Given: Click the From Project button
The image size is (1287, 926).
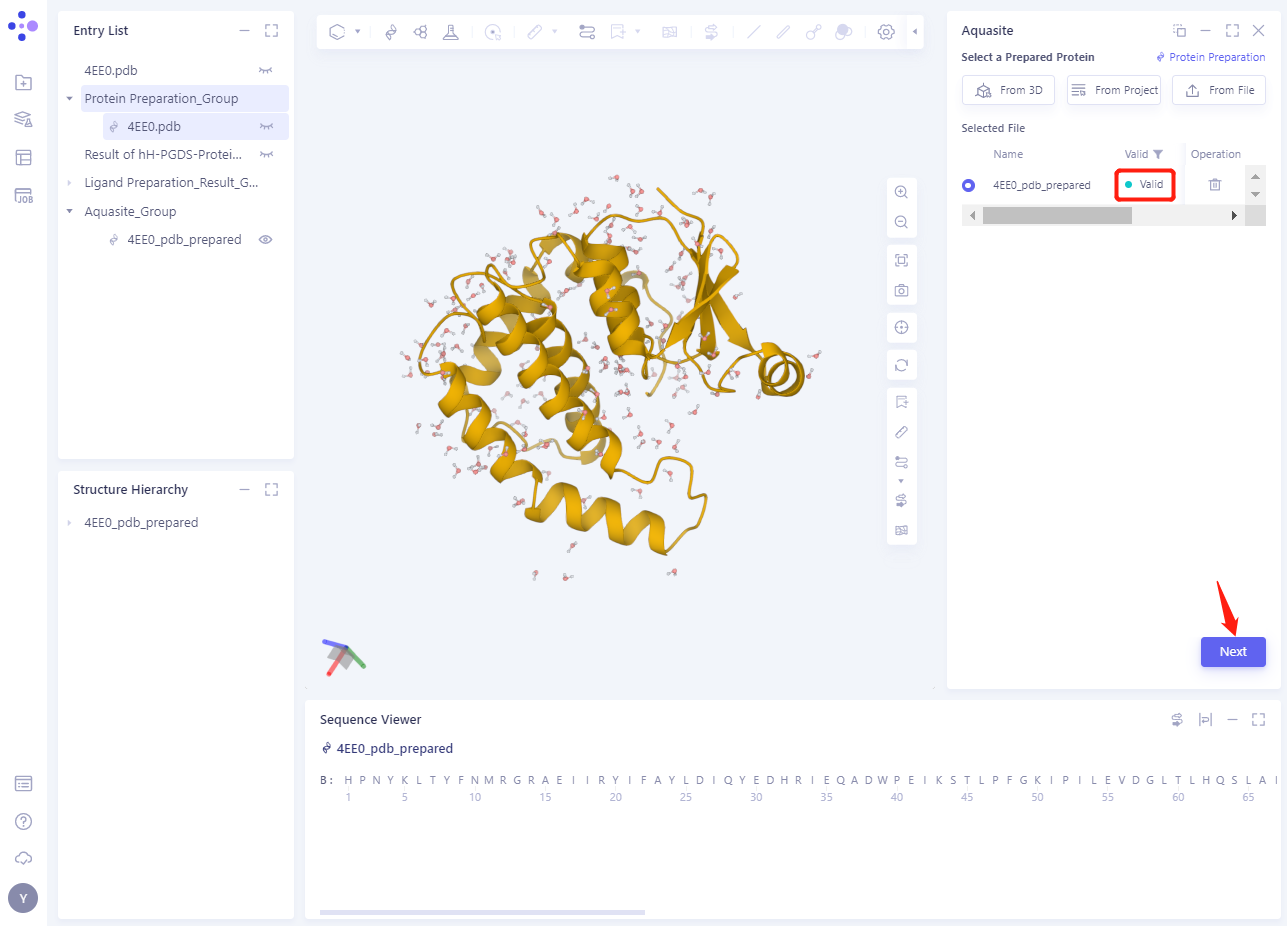Looking at the screenshot, I should [1113, 90].
